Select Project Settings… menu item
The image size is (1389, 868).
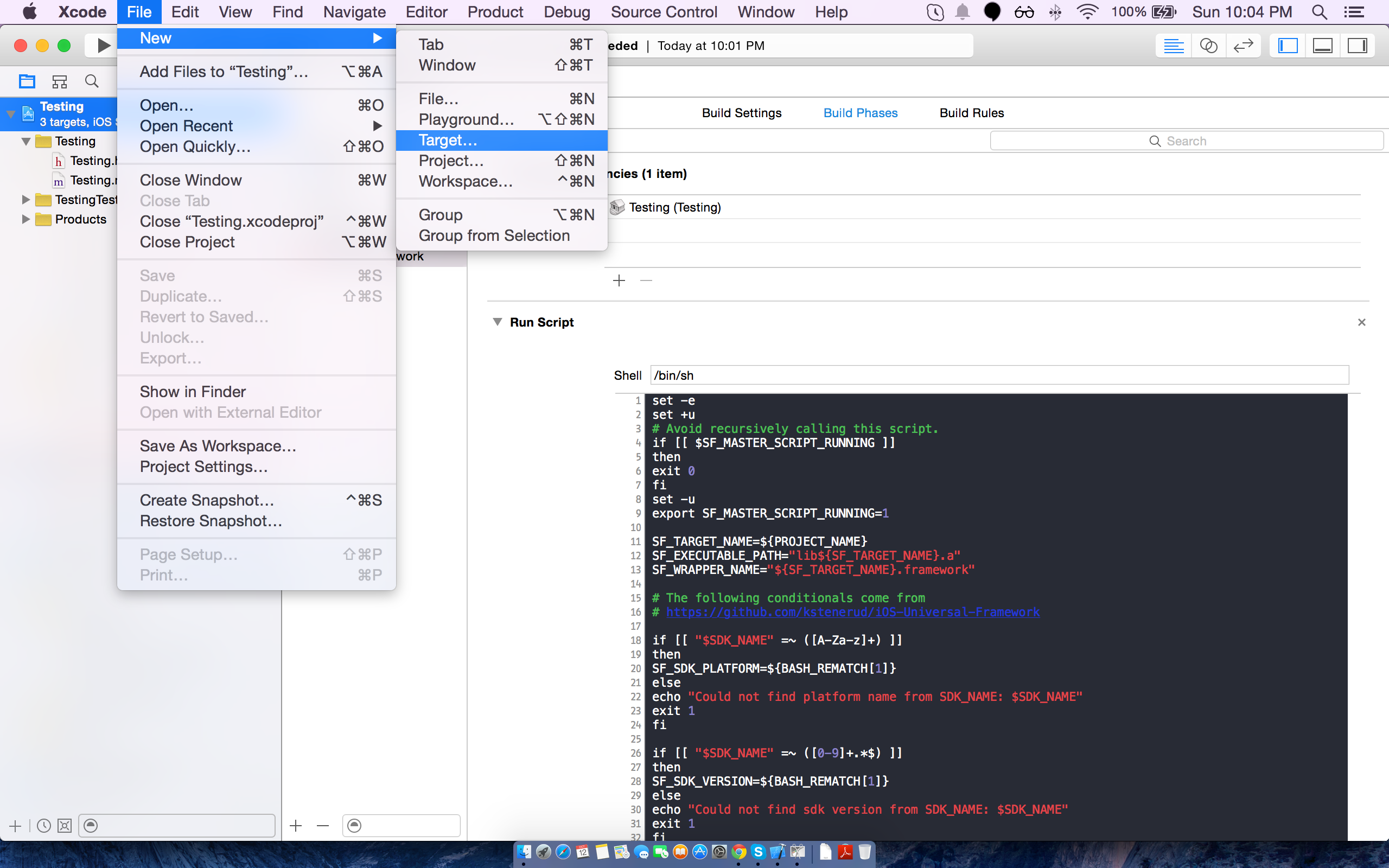tap(257, 467)
